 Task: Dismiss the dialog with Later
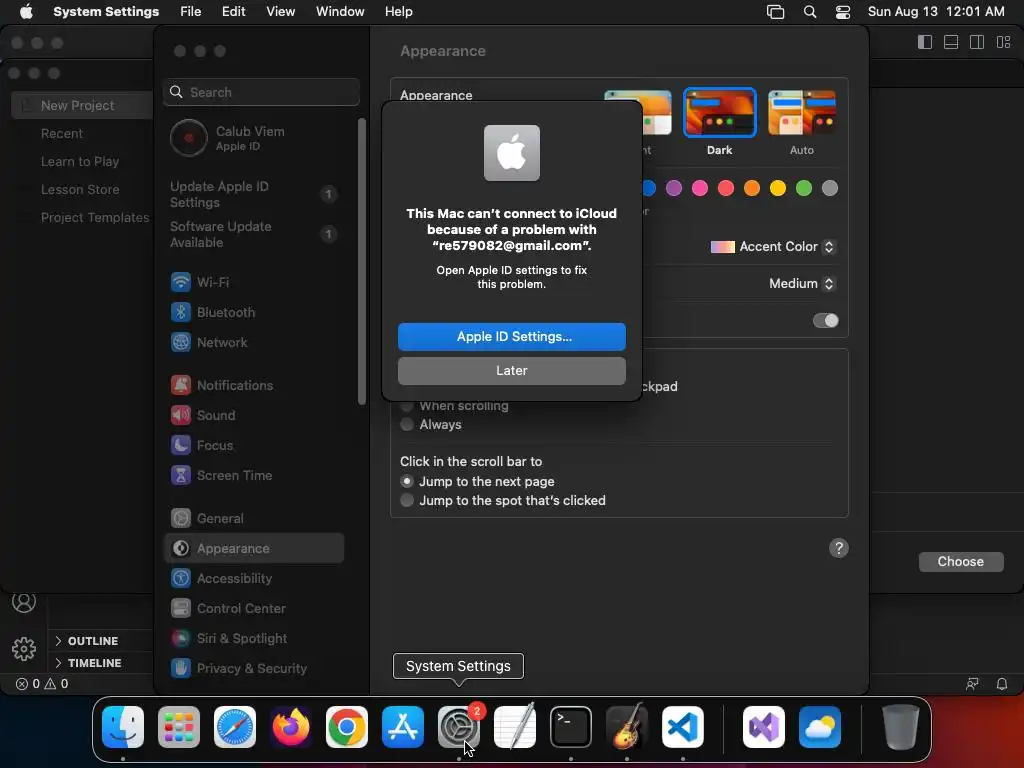point(512,371)
